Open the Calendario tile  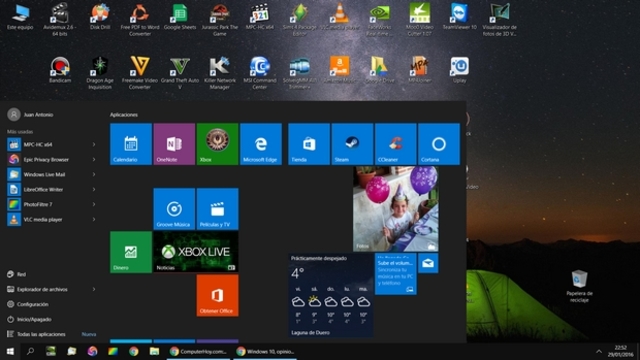click(131, 144)
